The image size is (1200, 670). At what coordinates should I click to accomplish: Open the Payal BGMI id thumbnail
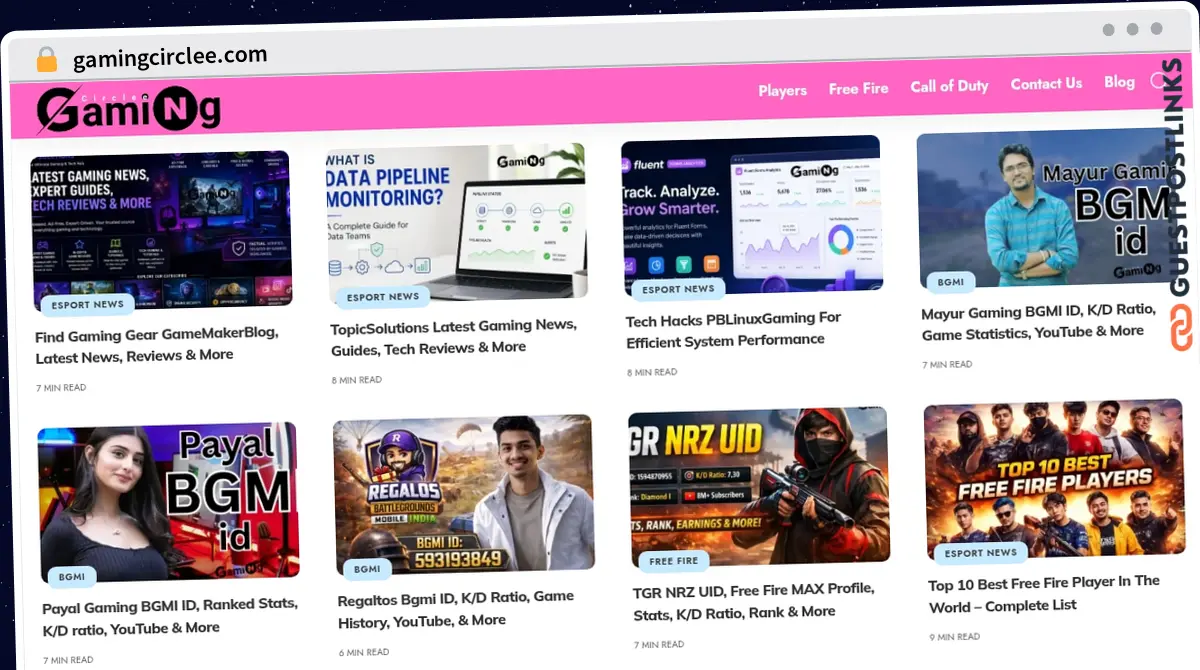click(169, 501)
